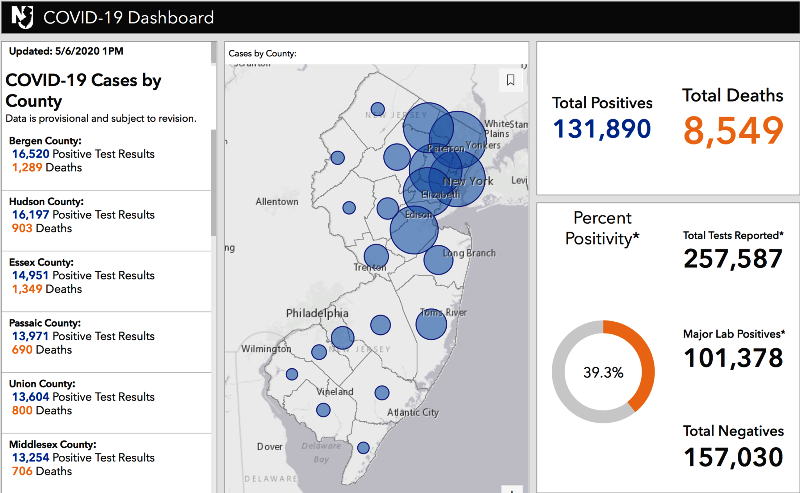
Task: Click the southernmost Cape May case bubble
Action: [363, 448]
